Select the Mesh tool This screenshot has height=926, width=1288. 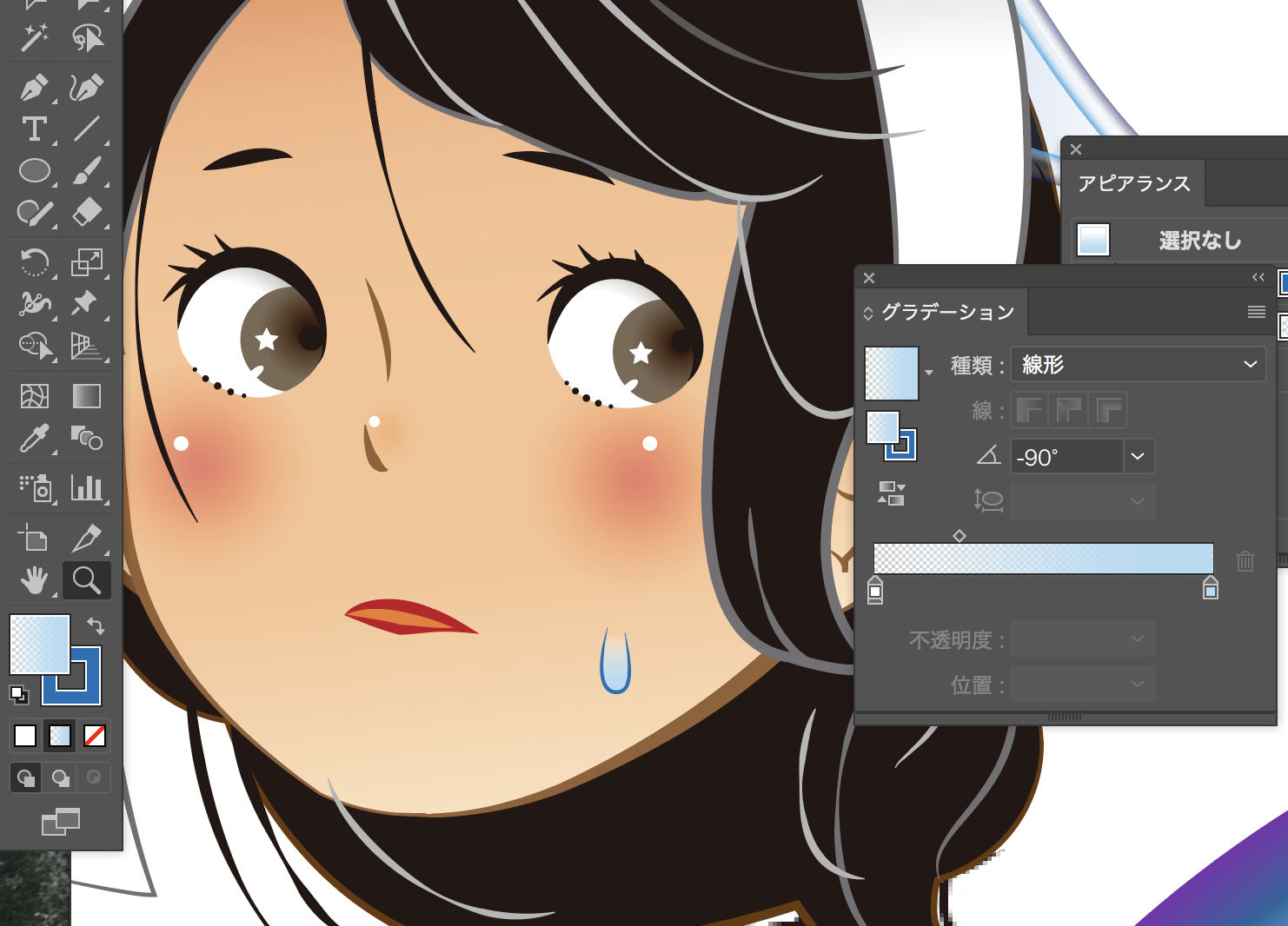click(x=35, y=396)
